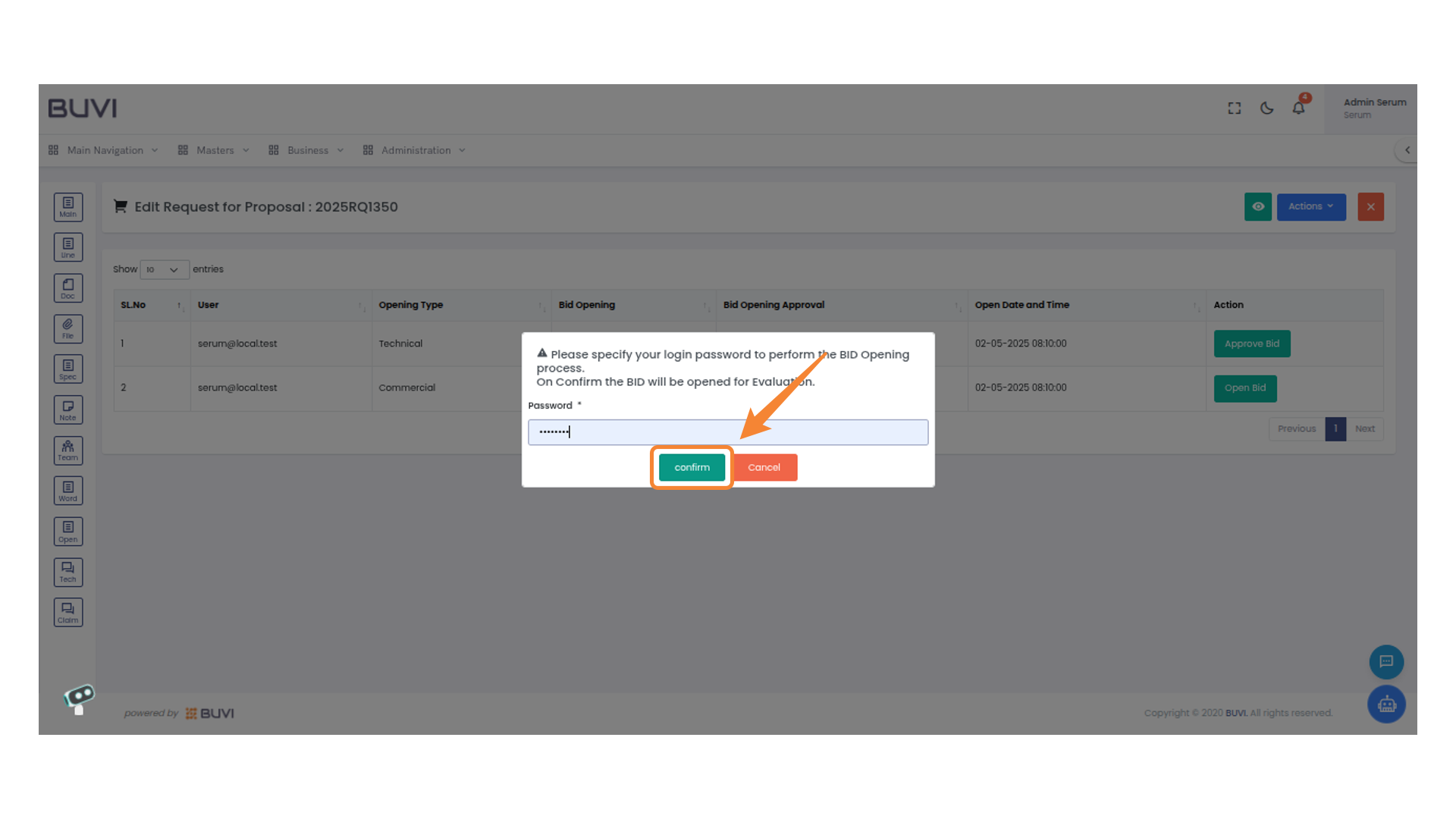This screenshot has width=1456, height=819.
Task: Toggle the eye preview button near Actions
Action: [1258, 206]
